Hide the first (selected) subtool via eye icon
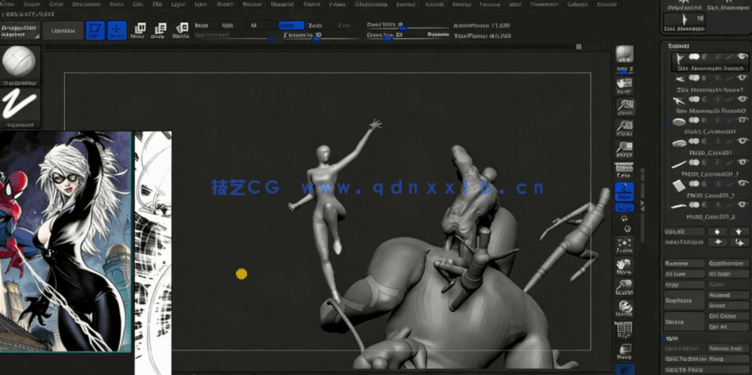Viewport: 752px width, 375px height. (742, 57)
